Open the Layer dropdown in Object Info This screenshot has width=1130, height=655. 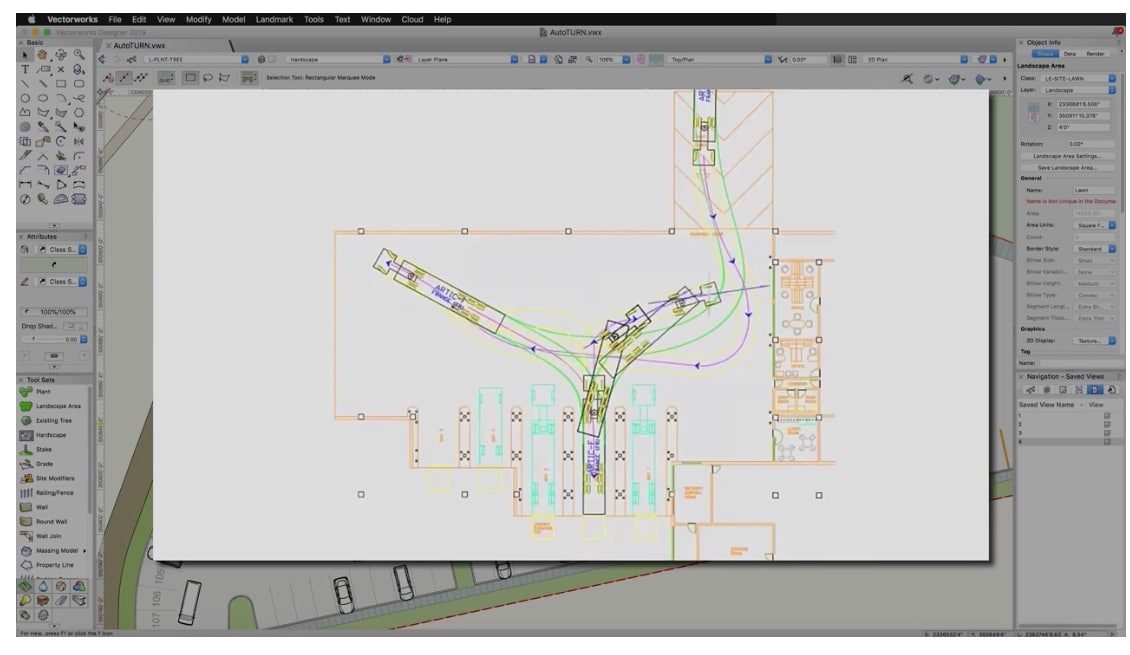pos(1078,90)
